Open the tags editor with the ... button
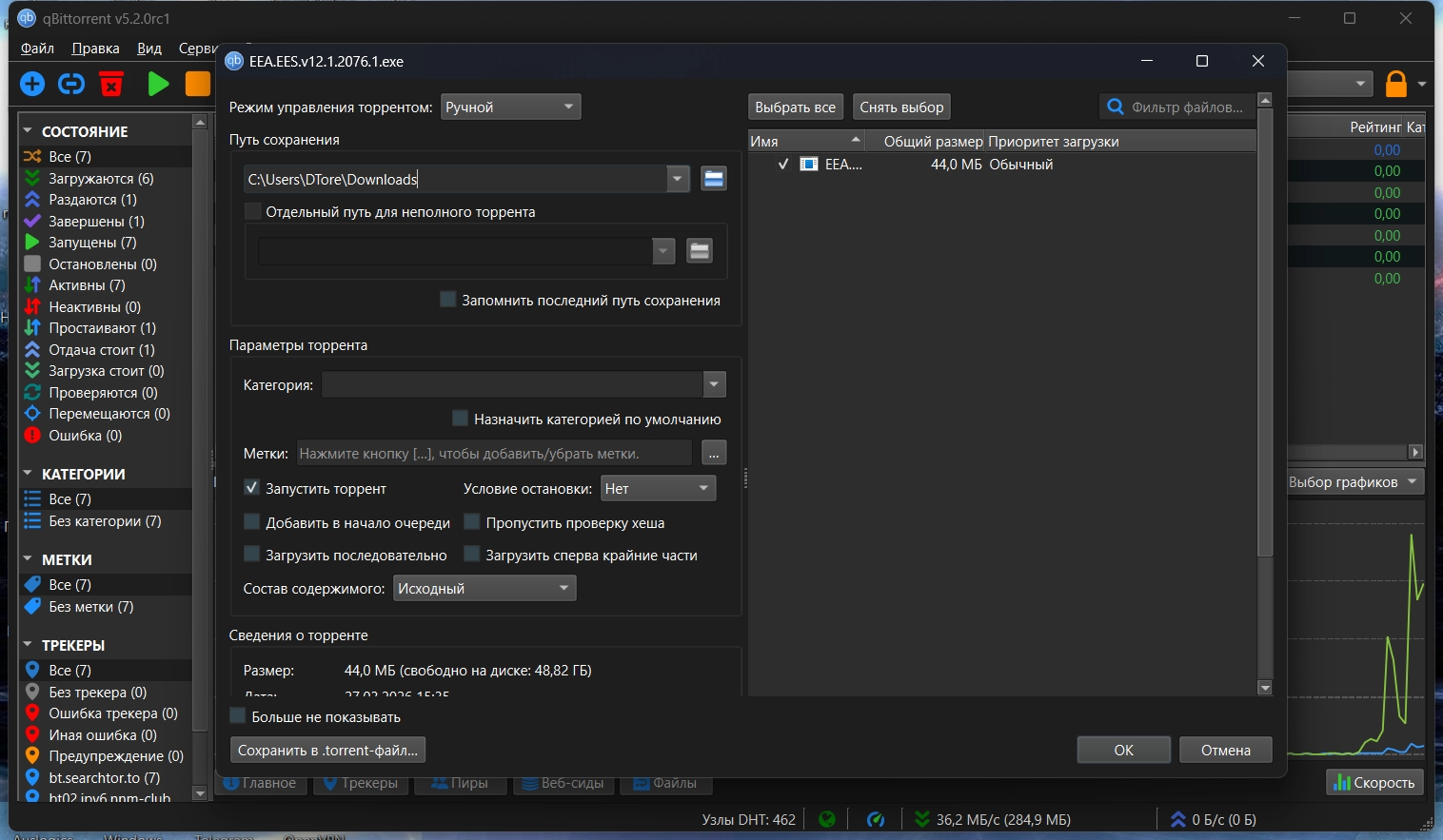1443x840 pixels. 714,454
